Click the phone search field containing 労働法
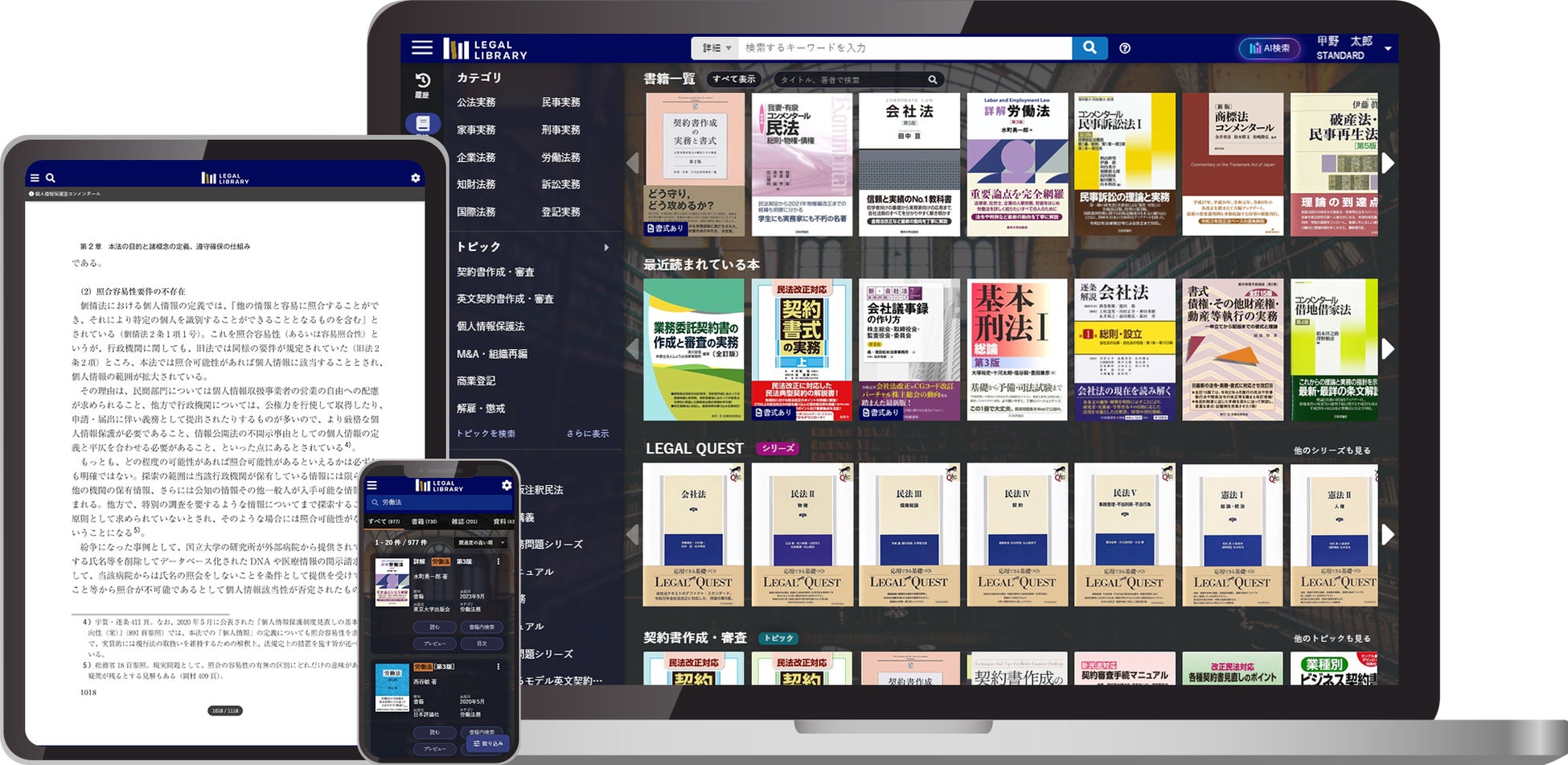This screenshot has height=765, width=1568. (439, 502)
